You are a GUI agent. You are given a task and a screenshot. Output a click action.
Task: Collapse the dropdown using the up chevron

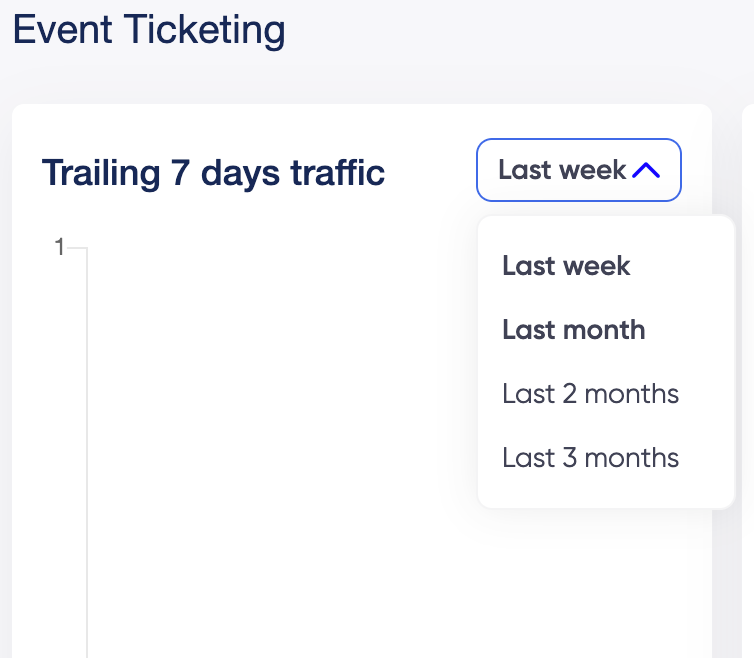coord(647,171)
